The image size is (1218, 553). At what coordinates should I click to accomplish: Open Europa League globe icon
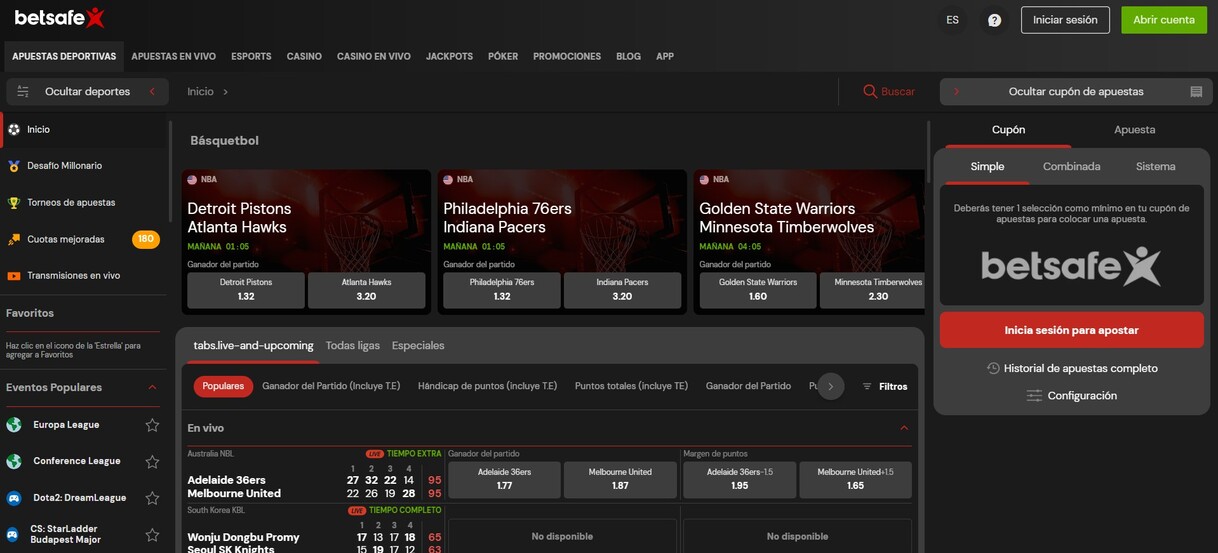14,425
